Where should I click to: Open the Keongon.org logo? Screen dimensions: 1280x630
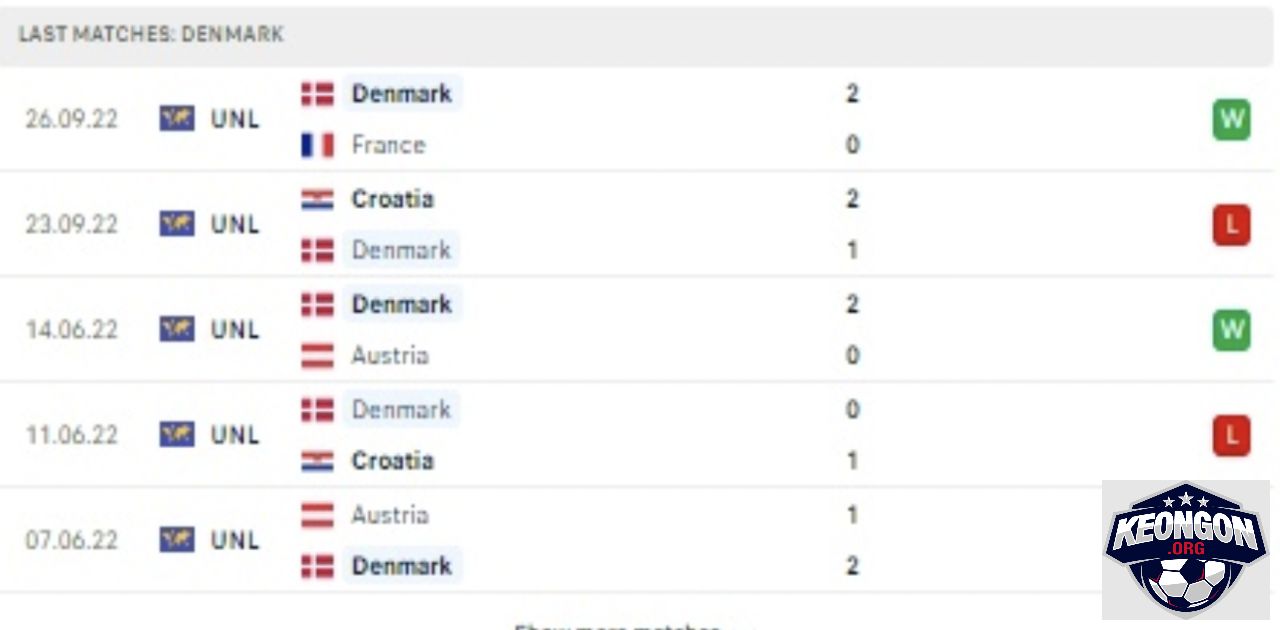[1185, 549]
